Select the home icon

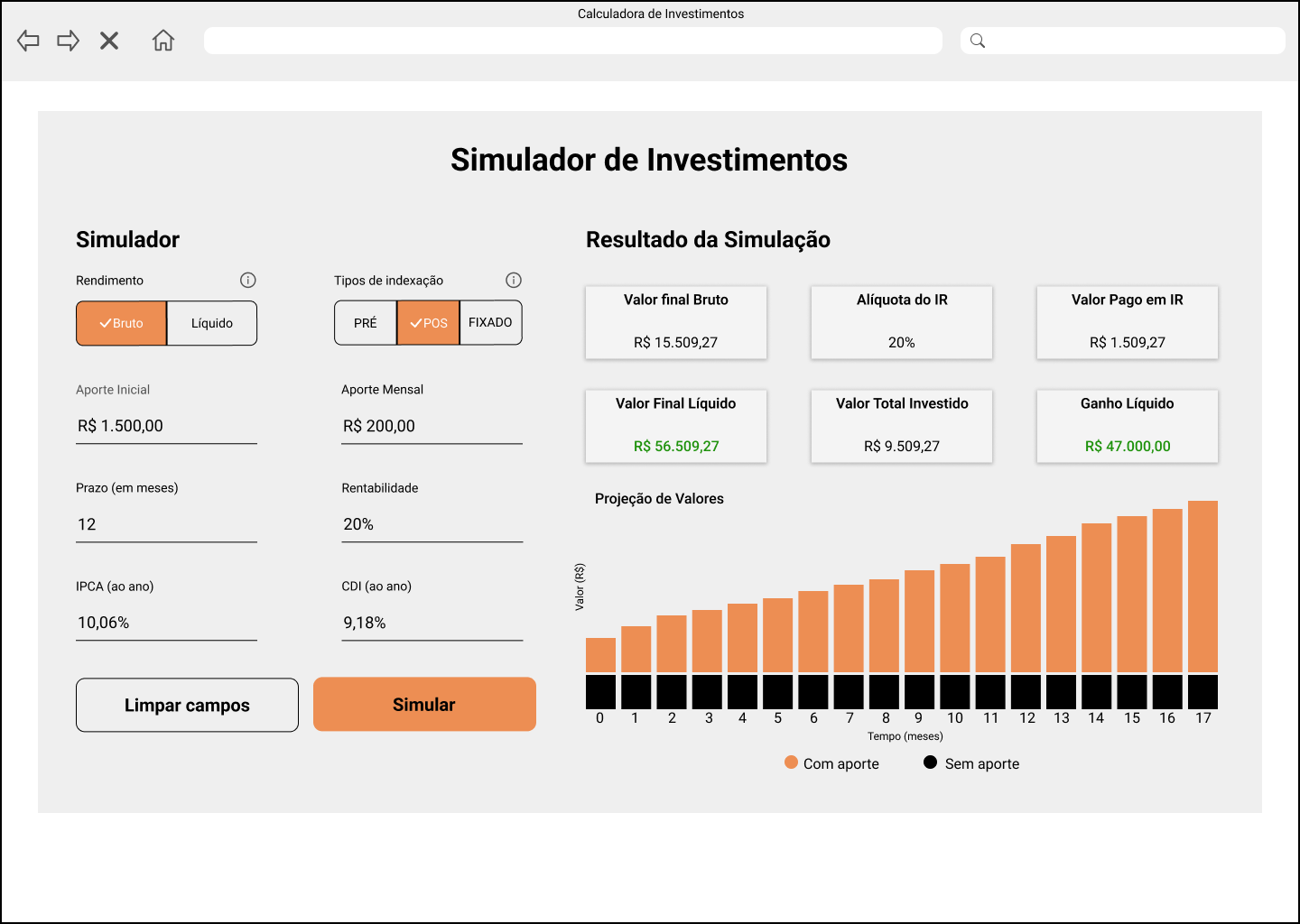click(x=163, y=41)
